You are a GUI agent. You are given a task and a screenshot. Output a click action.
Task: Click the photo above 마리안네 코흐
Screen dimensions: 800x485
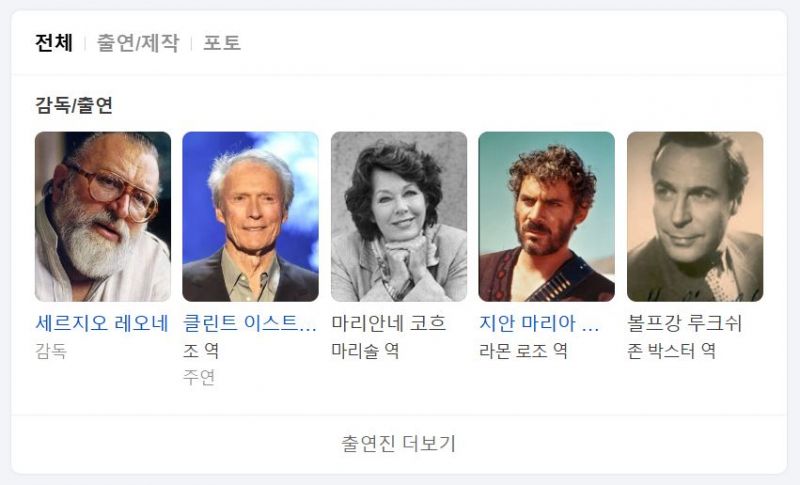point(399,217)
